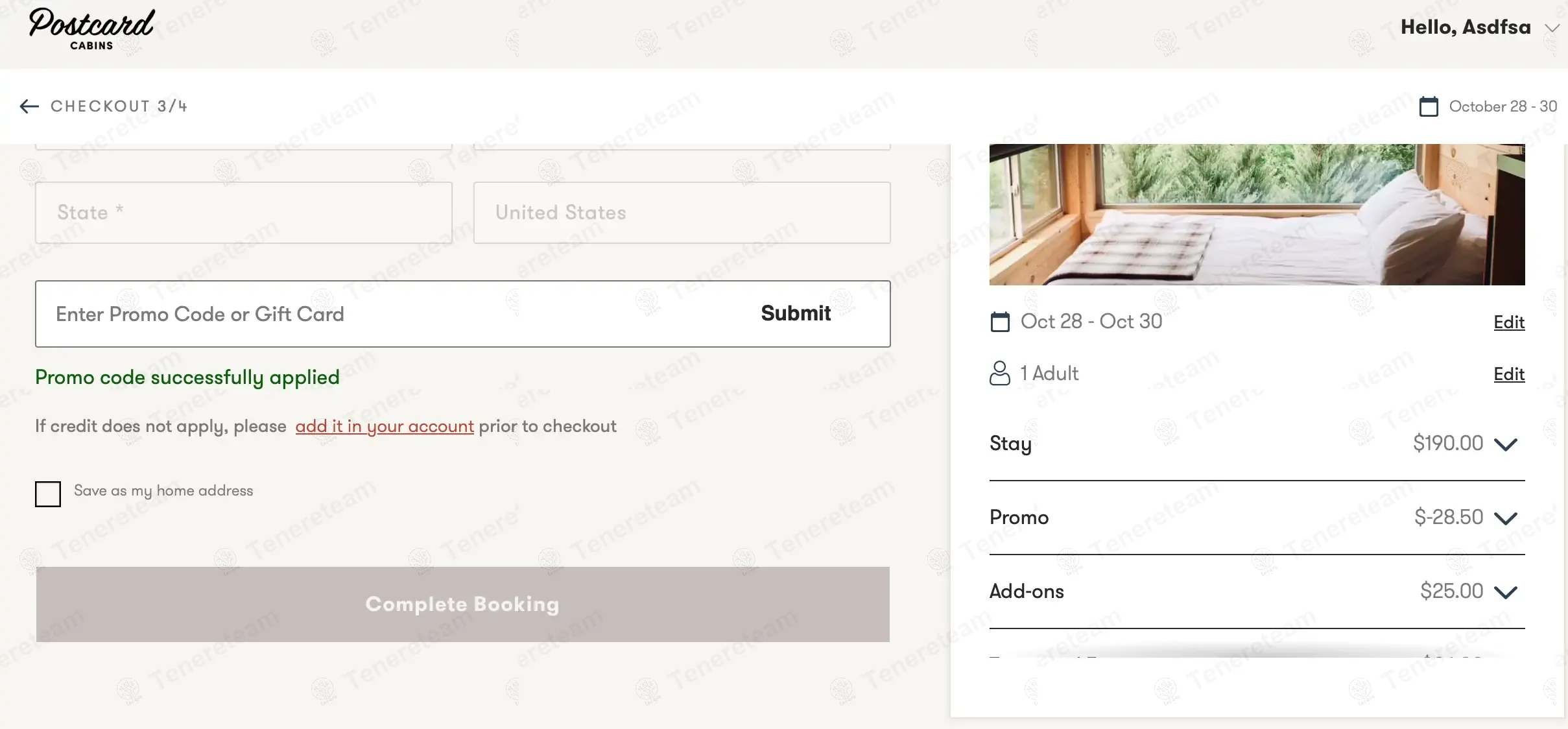Edit the Oct 28 - Oct 30 dates
This screenshot has width=1568, height=729.
(1509, 322)
